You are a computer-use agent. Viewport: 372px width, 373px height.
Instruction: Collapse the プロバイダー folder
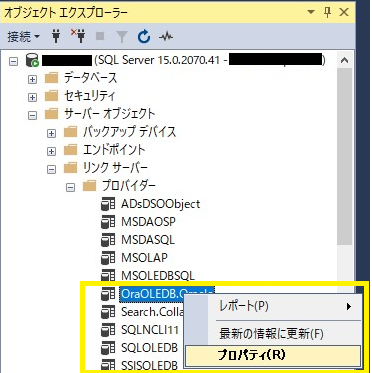(70, 187)
